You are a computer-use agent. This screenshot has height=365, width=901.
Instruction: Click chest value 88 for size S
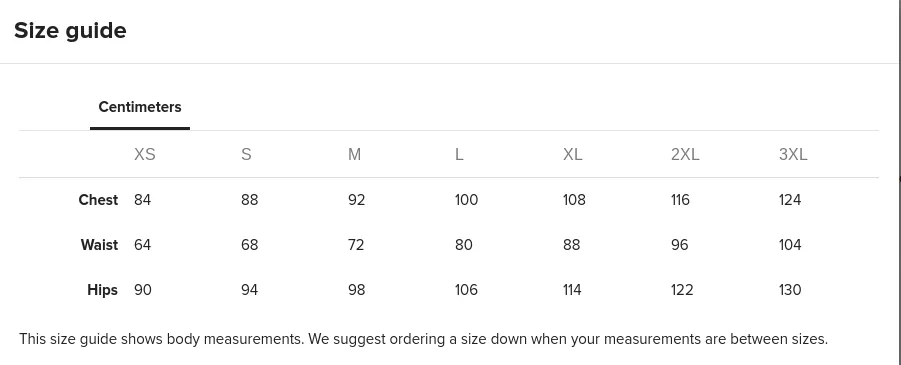(249, 200)
